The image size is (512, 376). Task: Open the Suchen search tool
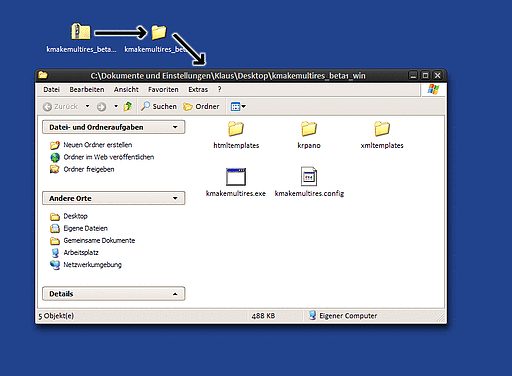tap(159, 106)
